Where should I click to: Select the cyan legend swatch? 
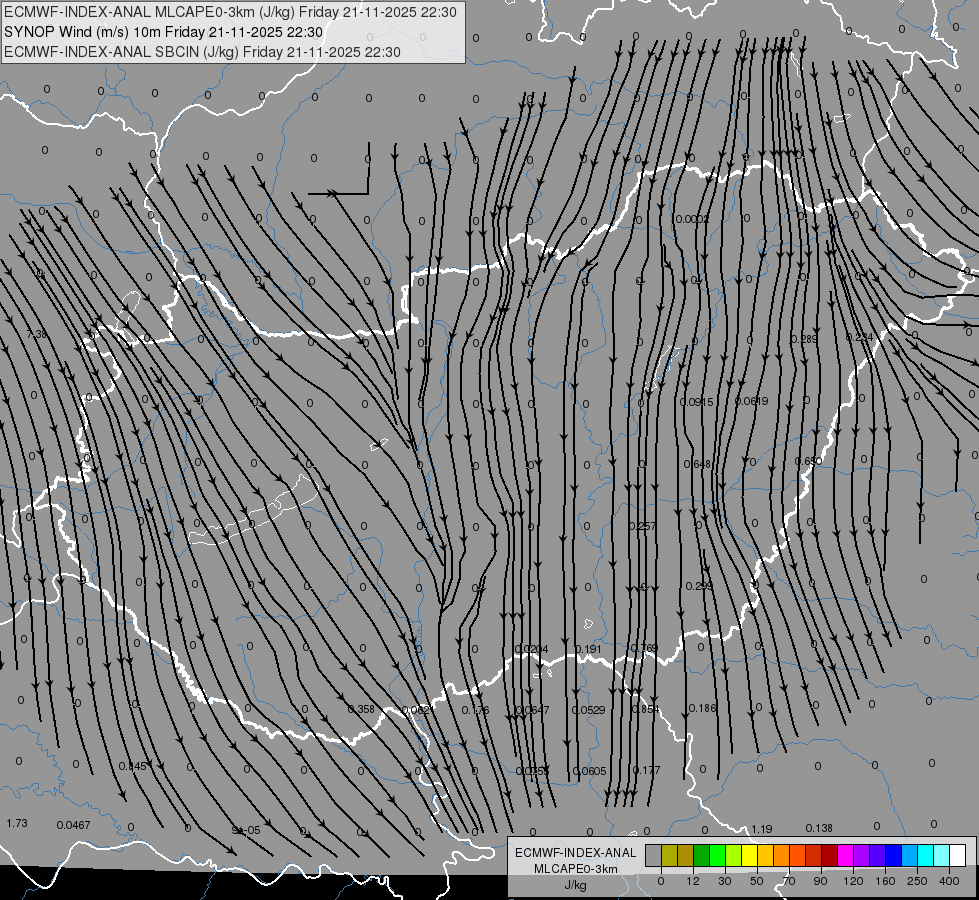click(x=925, y=855)
